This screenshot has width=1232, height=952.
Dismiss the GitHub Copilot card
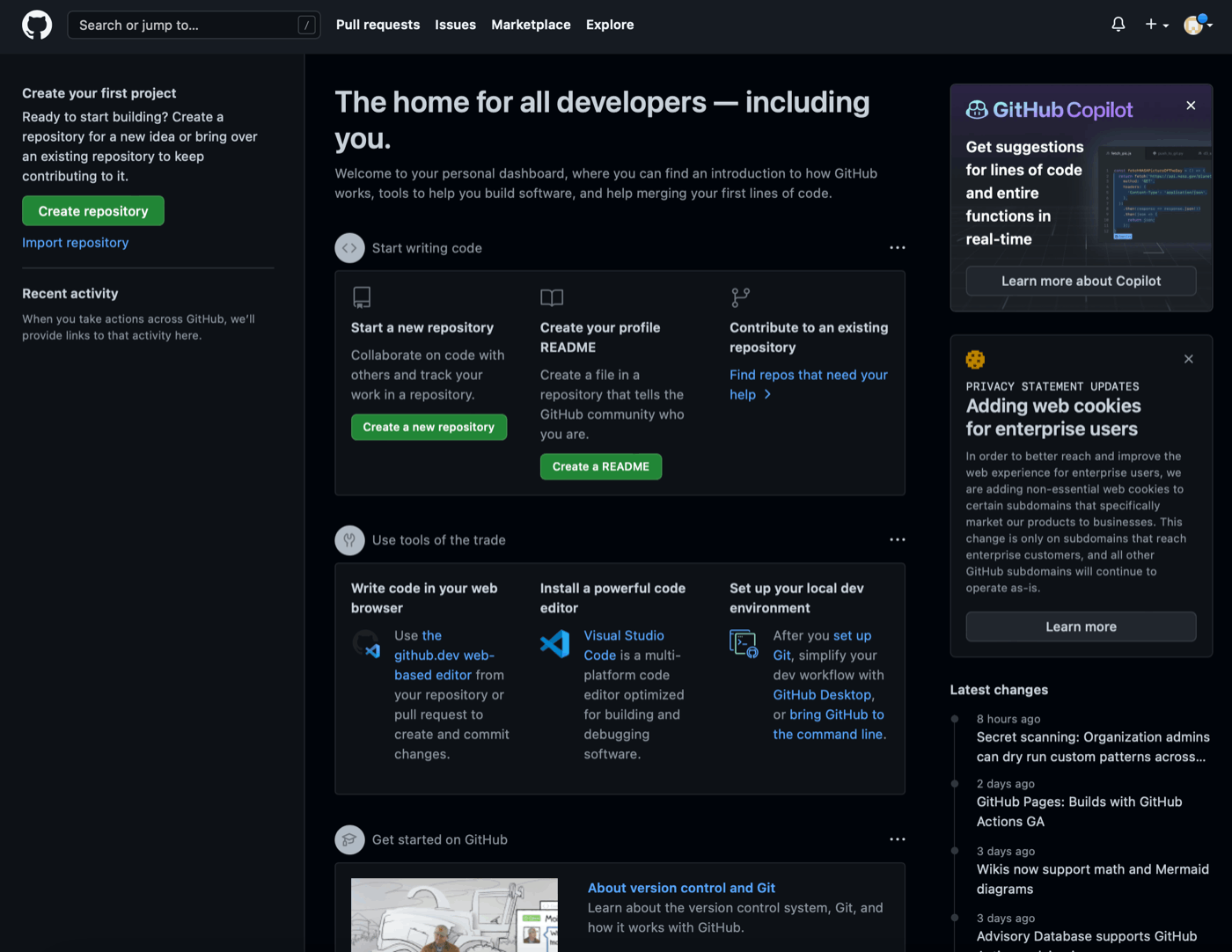1191,106
